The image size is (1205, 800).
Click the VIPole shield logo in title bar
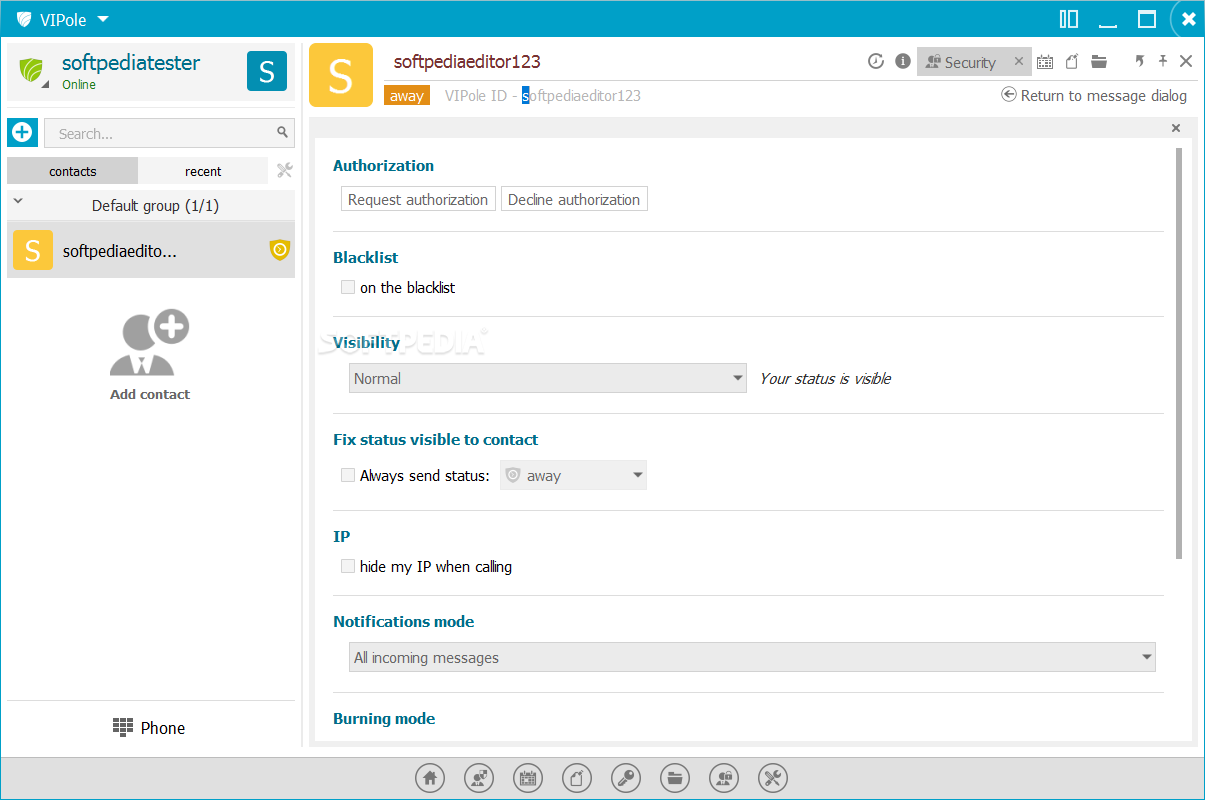click(24, 19)
